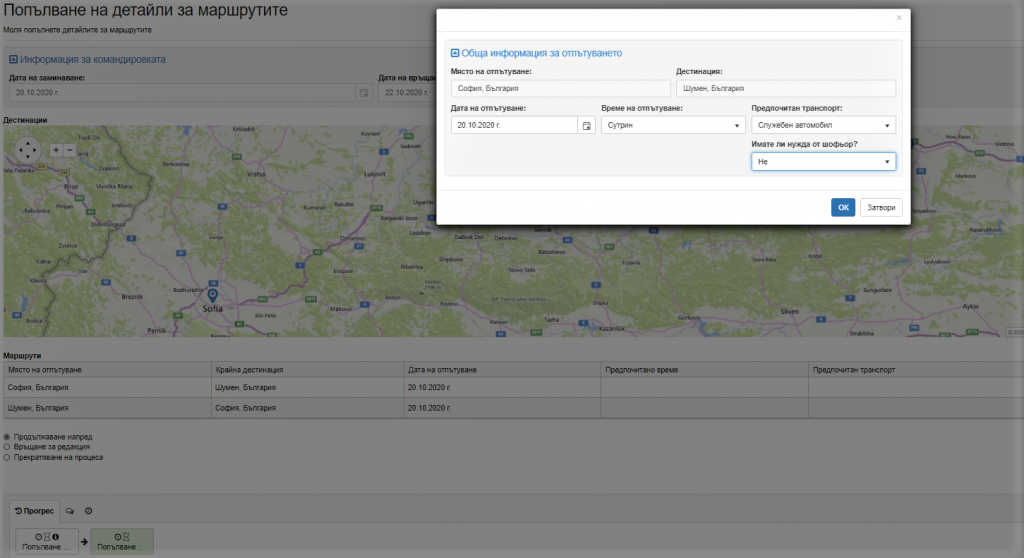Pan the map up with the arrow
This screenshot has width=1024, height=558.
27,142
